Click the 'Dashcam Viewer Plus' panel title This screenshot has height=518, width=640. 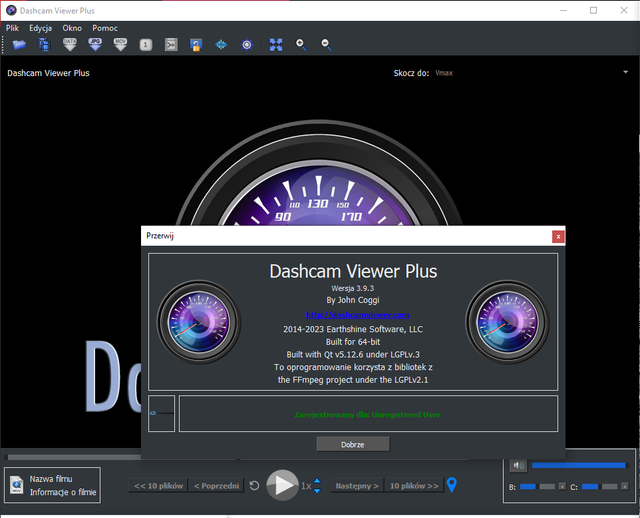coord(48,73)
